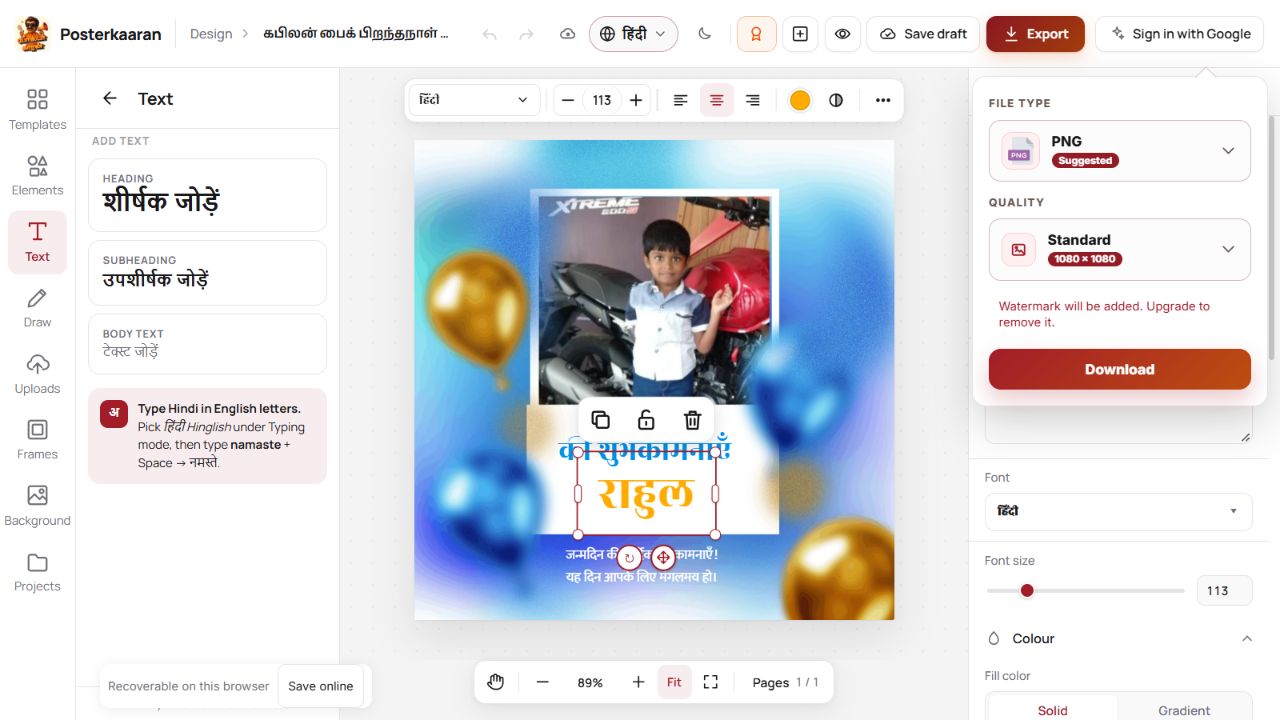Open the Templates sidebar panel
The width and height of the screenshot is (1280, 720).
[37, 110]
